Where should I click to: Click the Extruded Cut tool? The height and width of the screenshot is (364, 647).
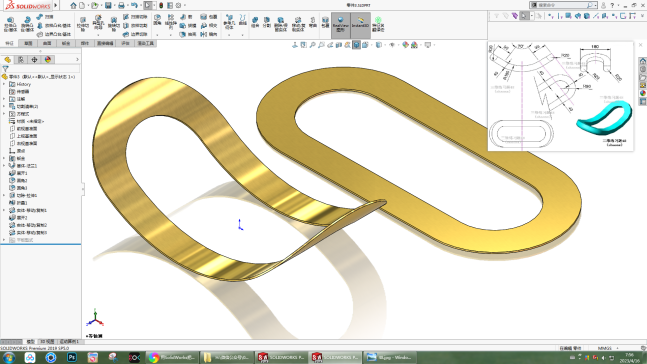[x=83, y=25]
